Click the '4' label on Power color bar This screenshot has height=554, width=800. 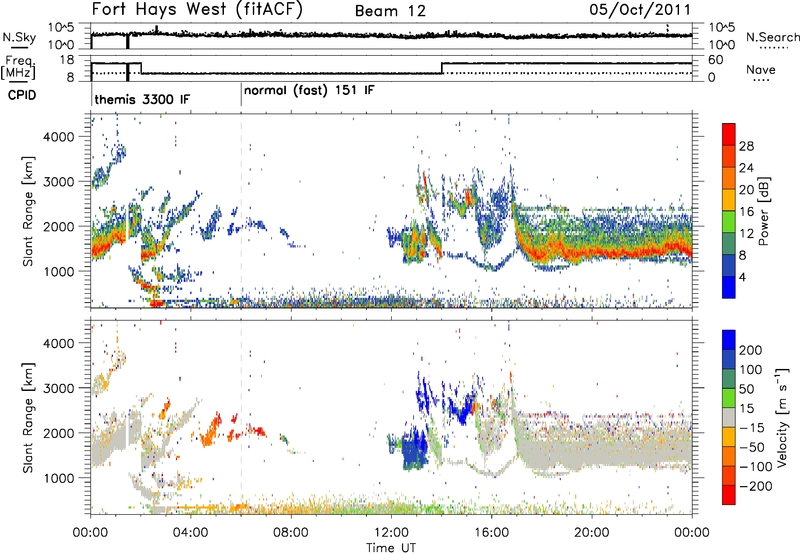[x=742, y=278]
